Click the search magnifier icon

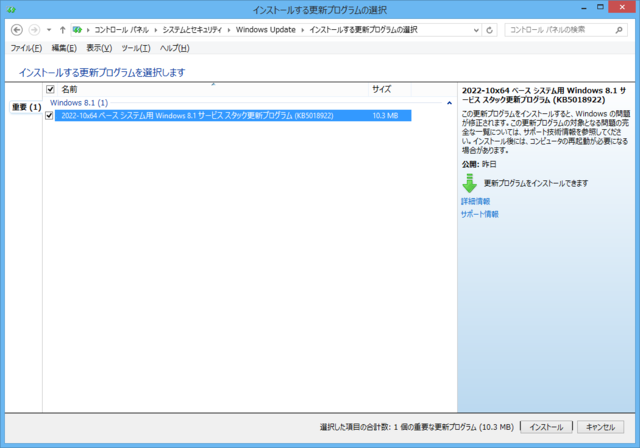pyautogui.click(x=619, y=30)
